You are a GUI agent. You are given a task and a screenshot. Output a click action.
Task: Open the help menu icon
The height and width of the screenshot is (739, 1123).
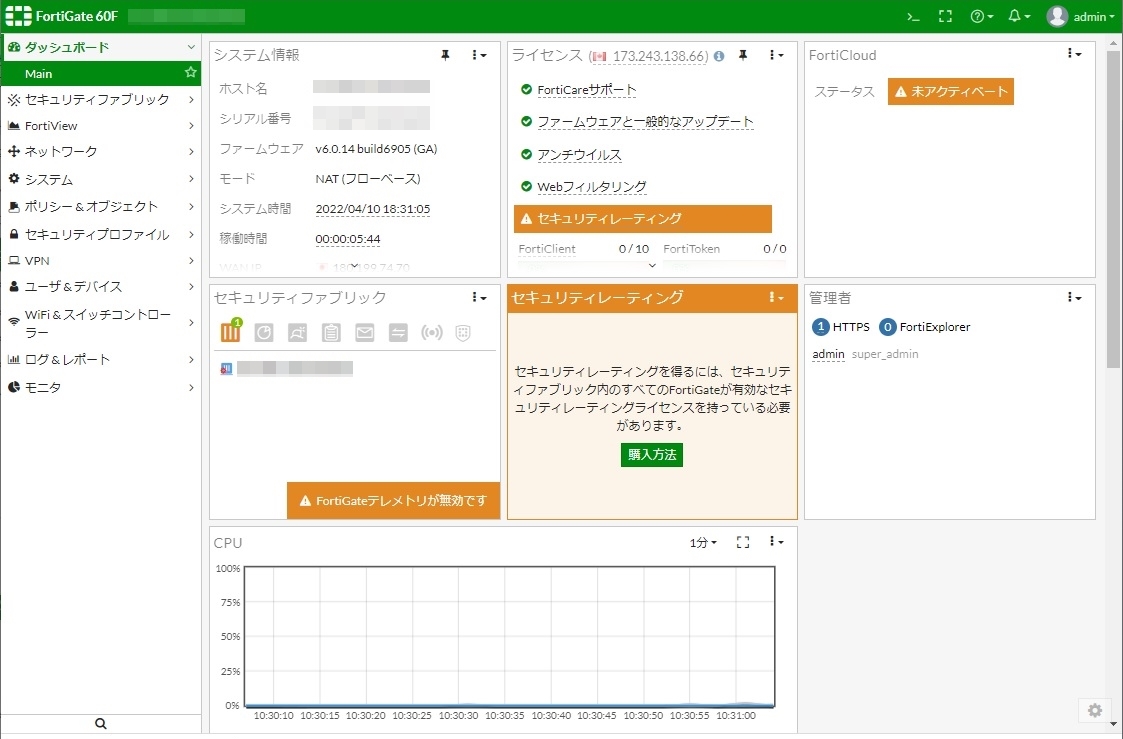981,16
